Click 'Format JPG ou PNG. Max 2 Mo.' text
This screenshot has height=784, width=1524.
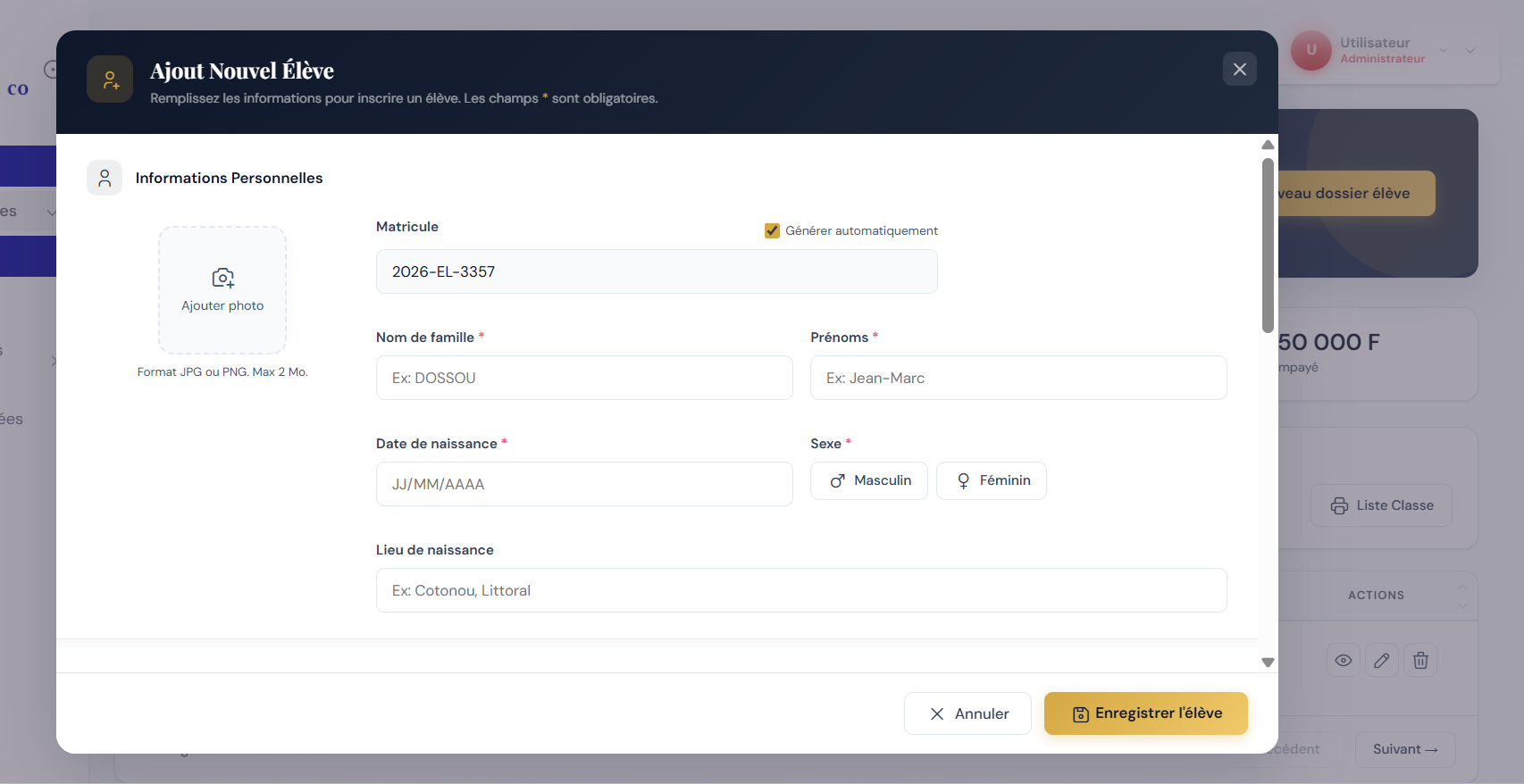222,371
